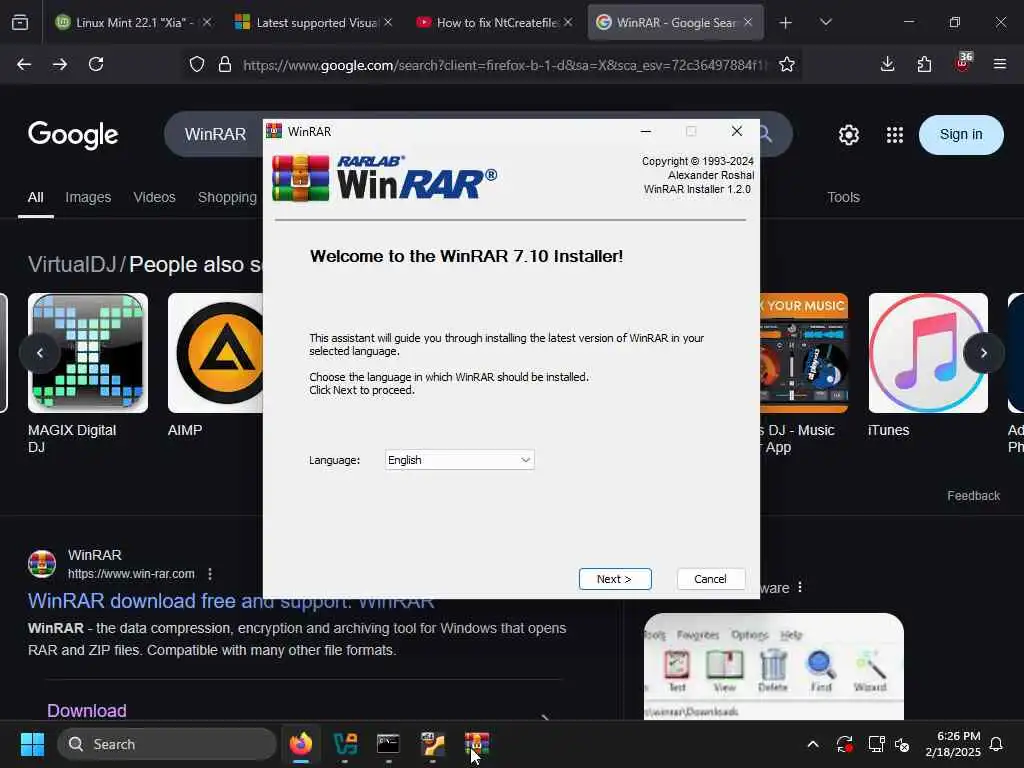Go back in the browser
Screen dimensions: 1024x768
[24, 64]
